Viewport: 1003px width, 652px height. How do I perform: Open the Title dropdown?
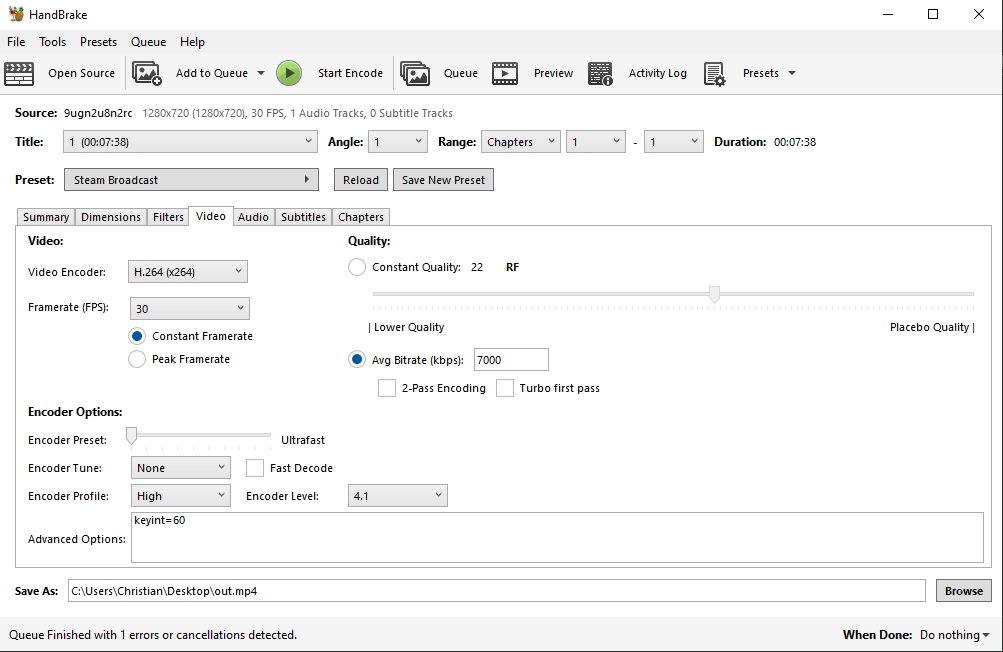tap(190, 141)
